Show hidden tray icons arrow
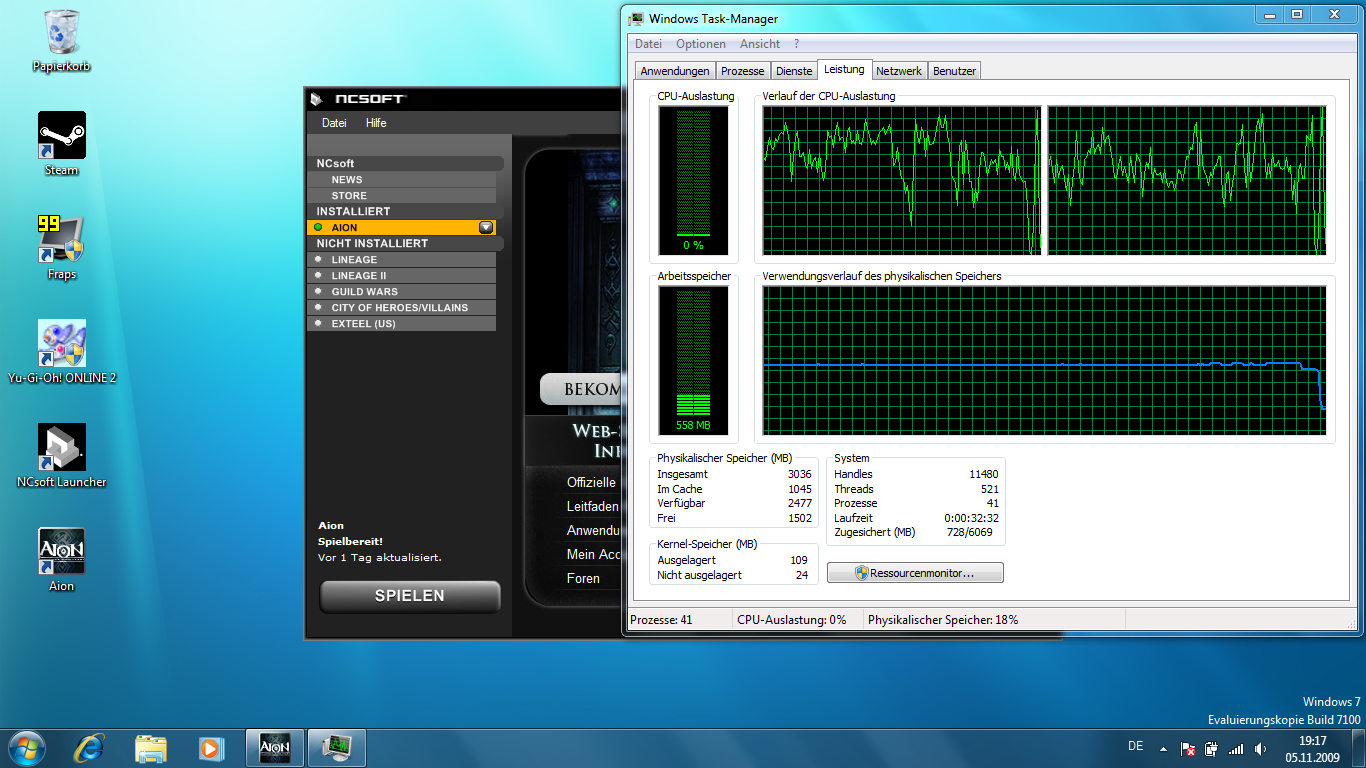 1163,748
